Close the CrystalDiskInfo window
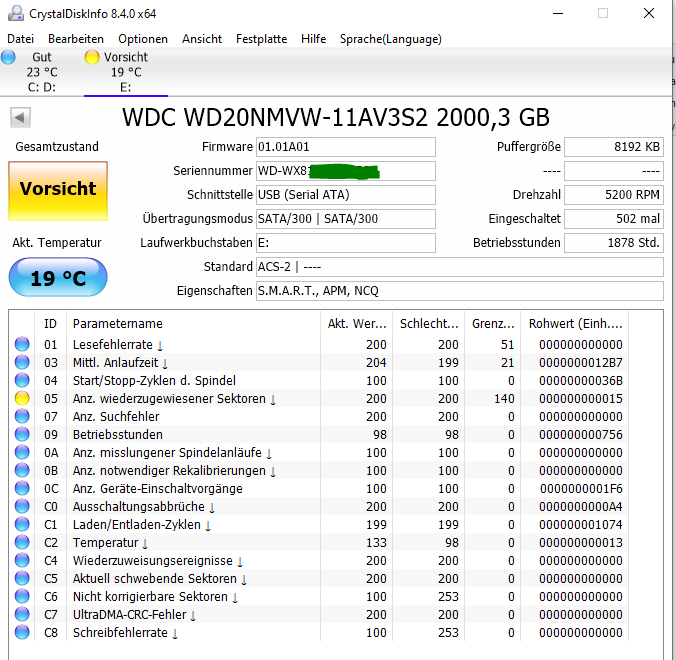This screenshot has width=676, height=660. click(x=648, y=13)
